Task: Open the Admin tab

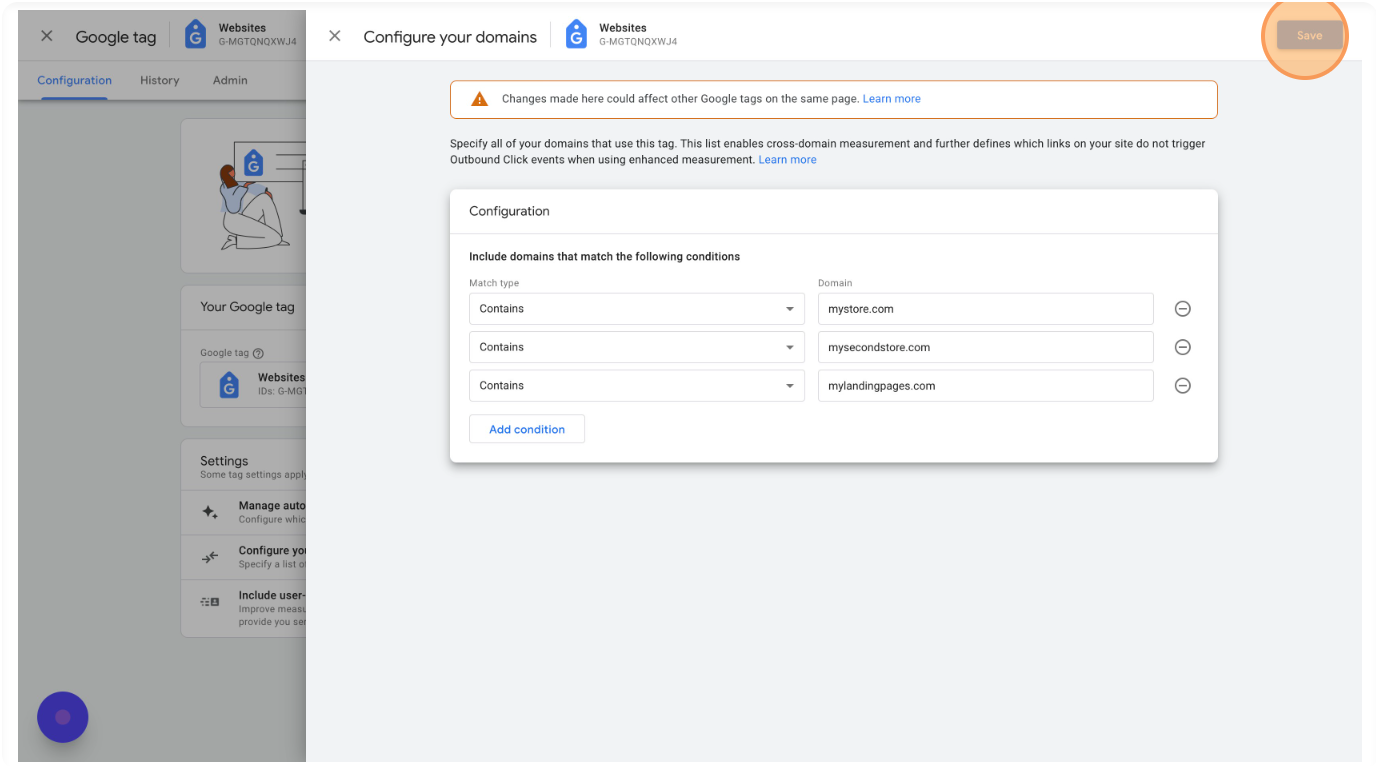Action: coord(230,80)
